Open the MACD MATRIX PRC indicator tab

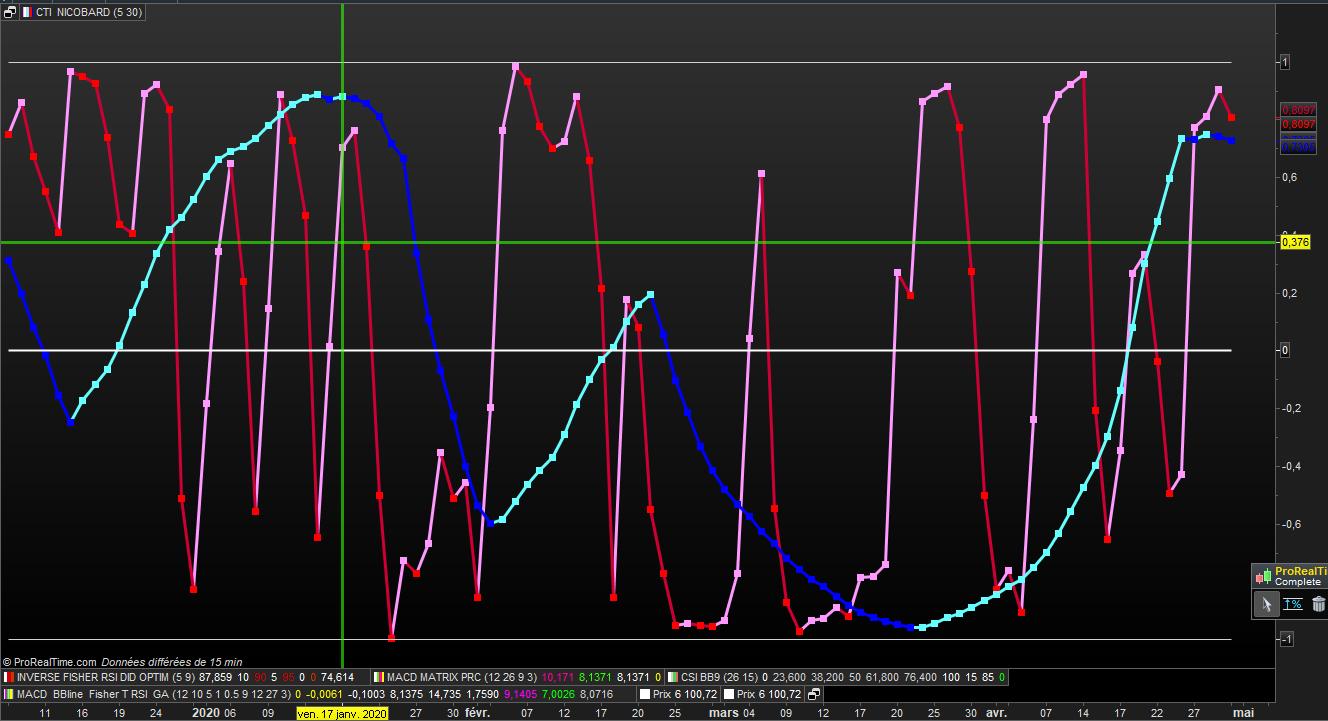518,677
